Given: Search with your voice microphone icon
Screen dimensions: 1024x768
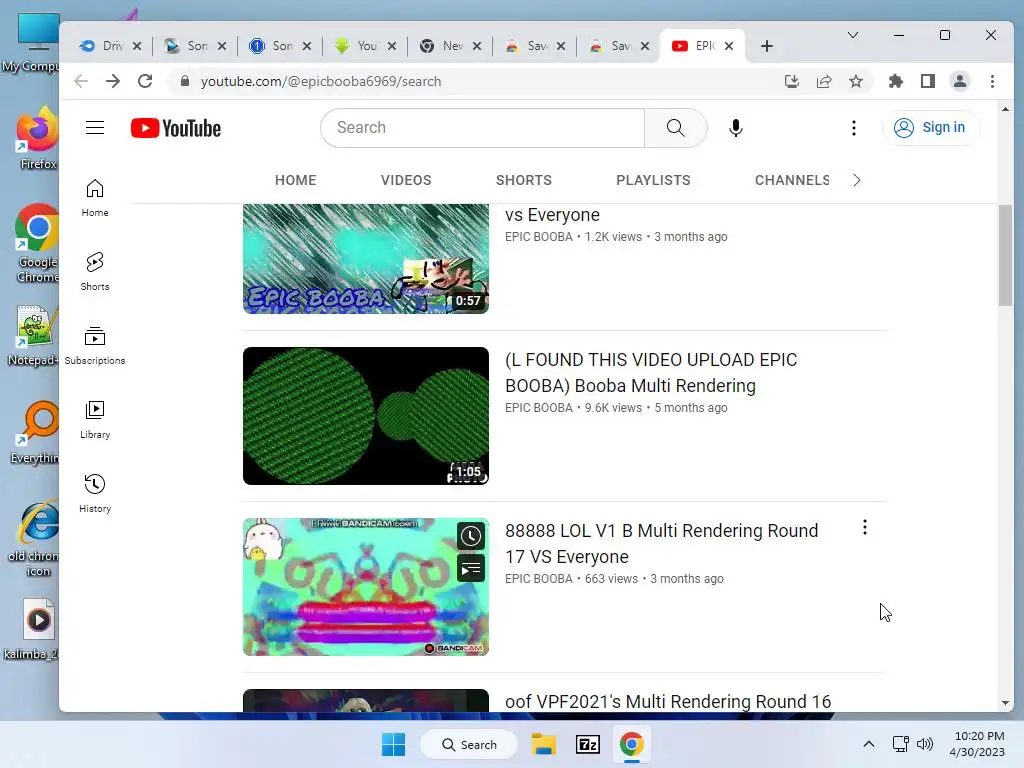Looking at the screenshot, I should (735, 128).
